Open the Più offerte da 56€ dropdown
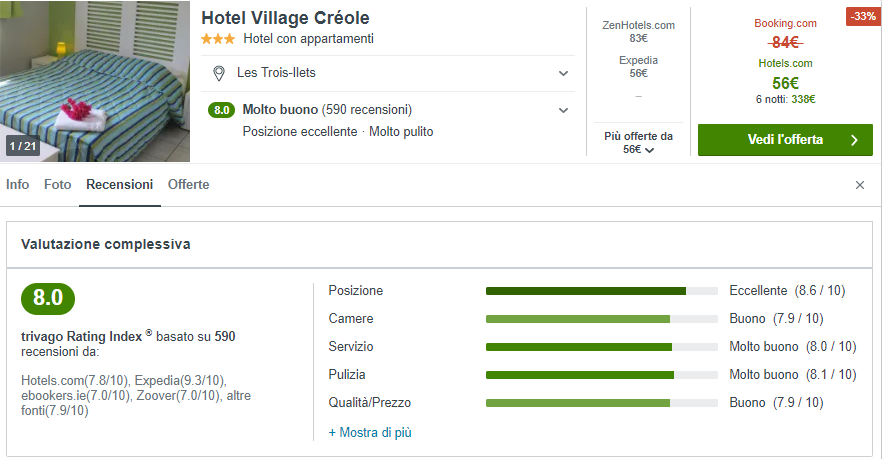The width and height of the screenshot is (882, 459). (638, 142)
